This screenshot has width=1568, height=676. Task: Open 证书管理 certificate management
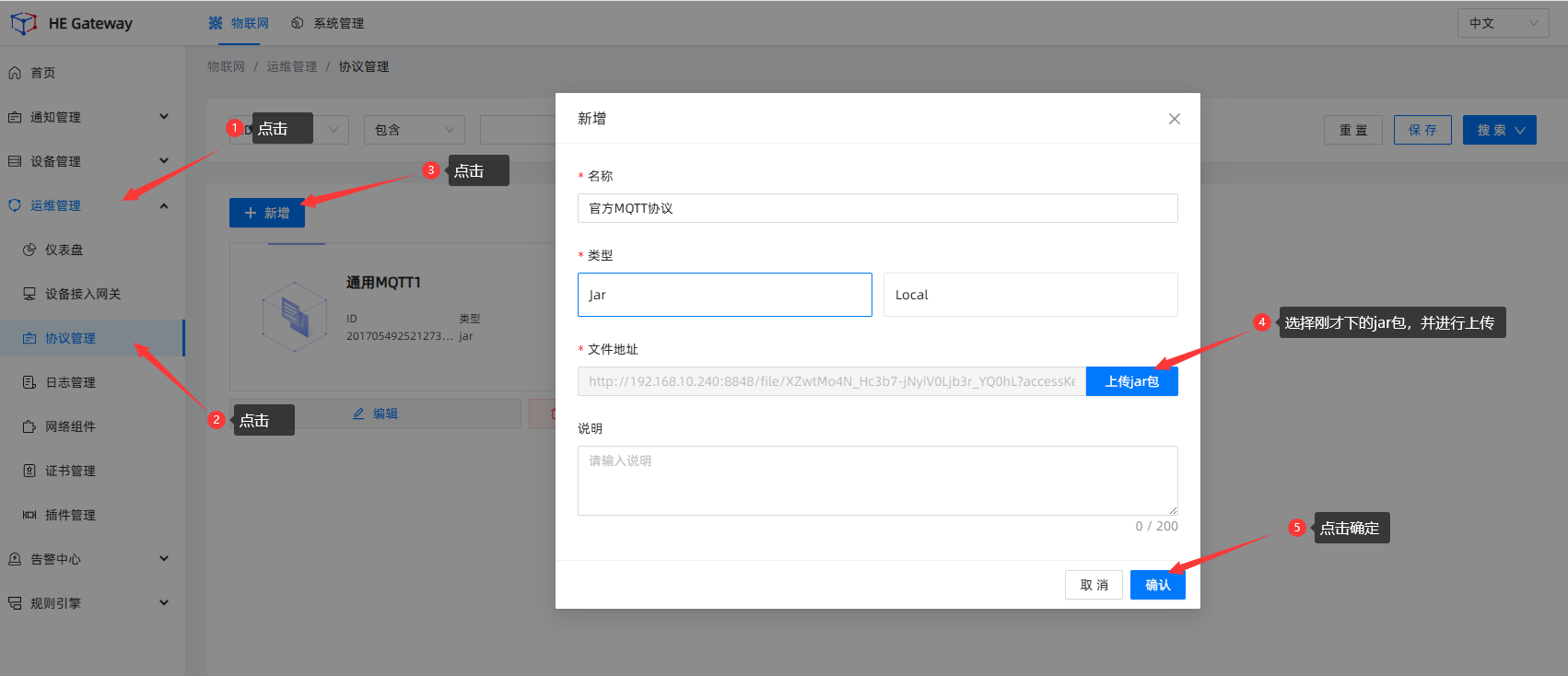[x=70, y=471]
